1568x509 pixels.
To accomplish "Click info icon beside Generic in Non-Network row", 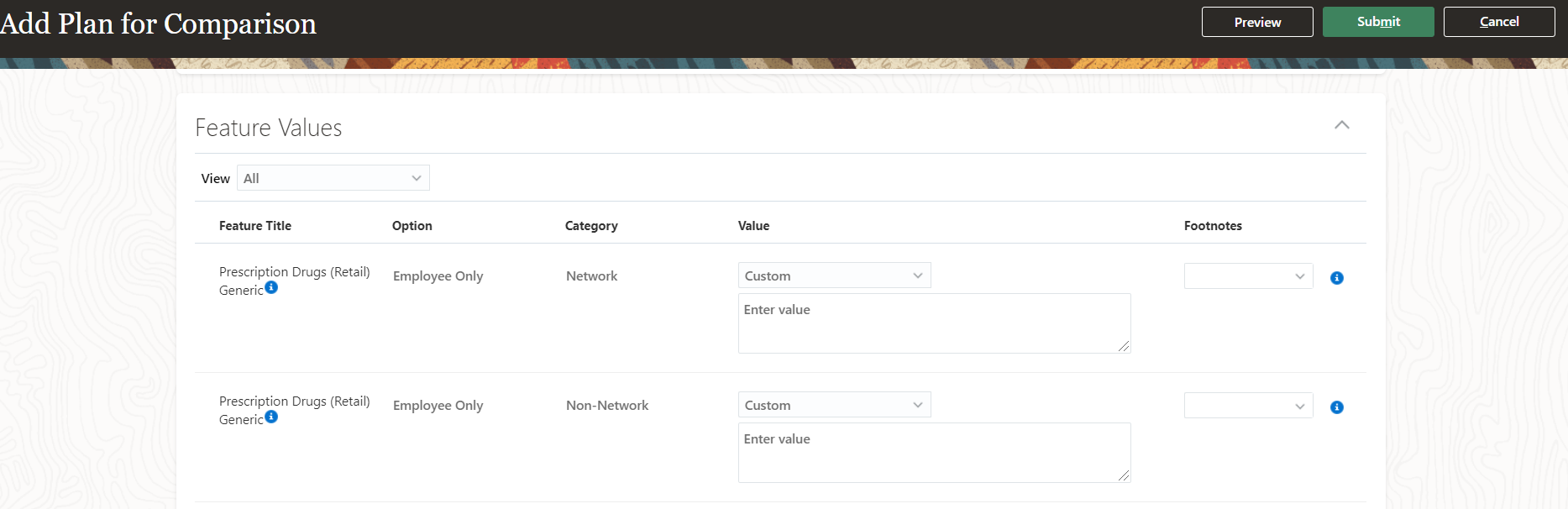I will [x=271, y=417].
